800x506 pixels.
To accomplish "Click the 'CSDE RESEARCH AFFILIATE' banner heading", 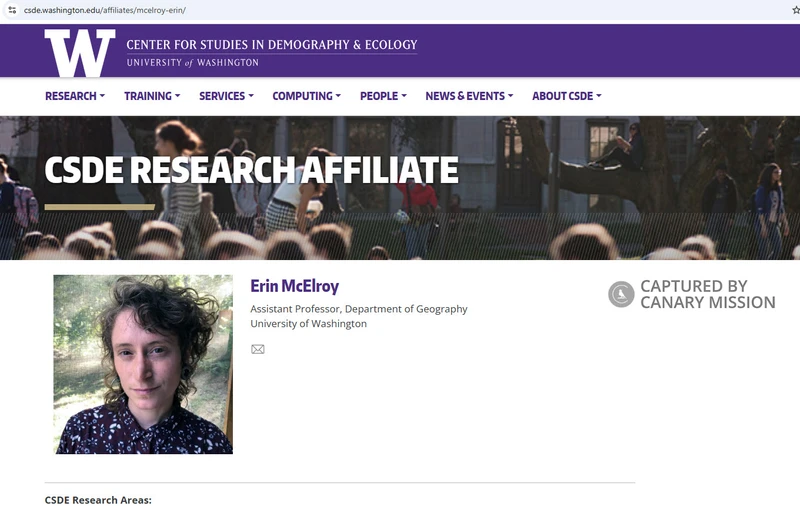I will pyautogui.click(x=252, y=170).
